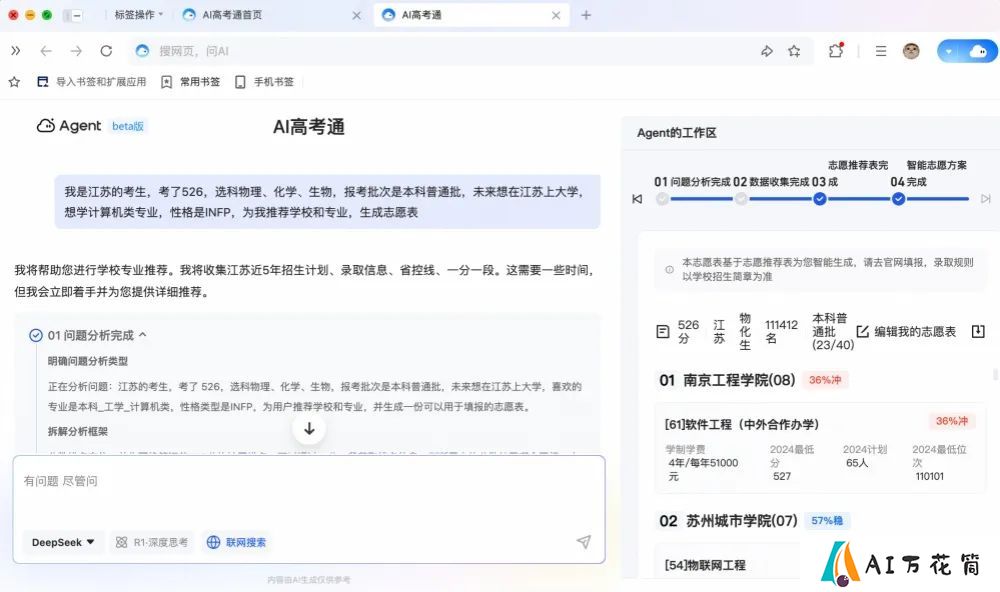The image size is (1000, 592).
Task: Click the bookmarks bar star icon
Action: tap(14, 82)
